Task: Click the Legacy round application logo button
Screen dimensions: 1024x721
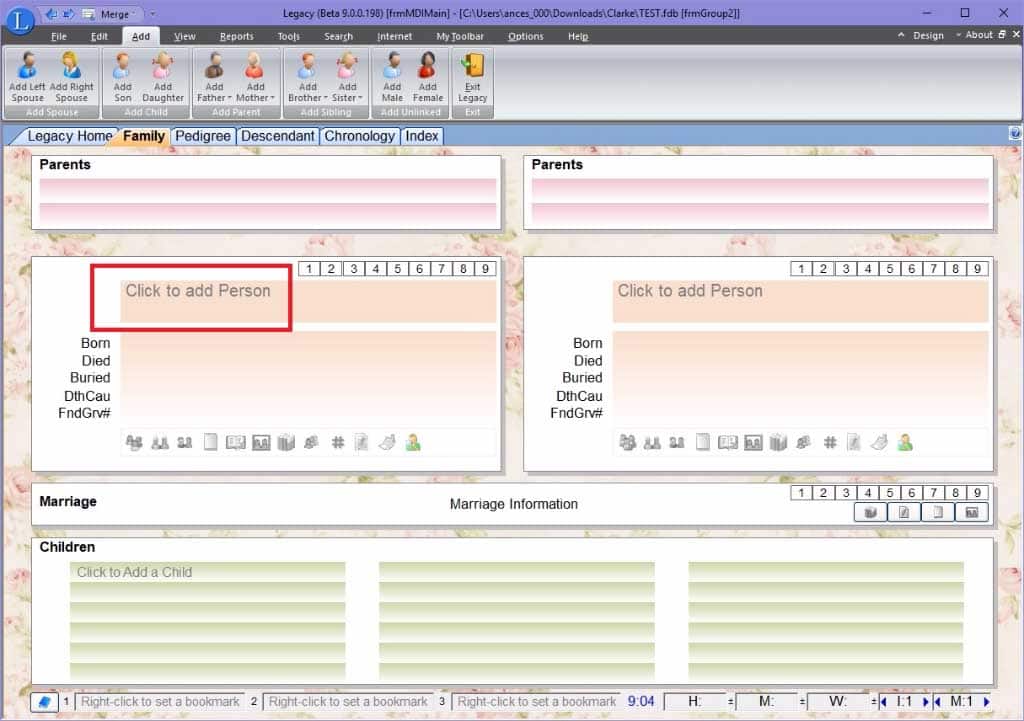Action: (20, 21)
